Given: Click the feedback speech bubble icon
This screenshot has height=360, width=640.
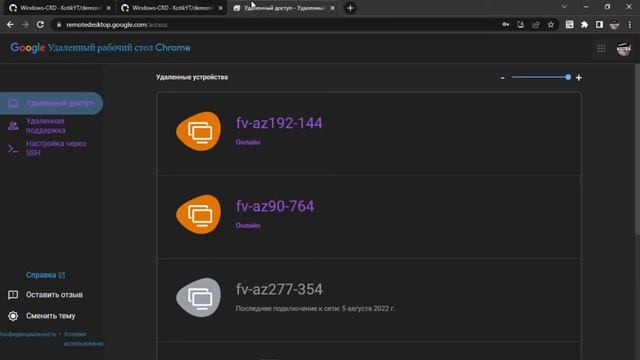Looking at the screenshot, I should (13, 295).
